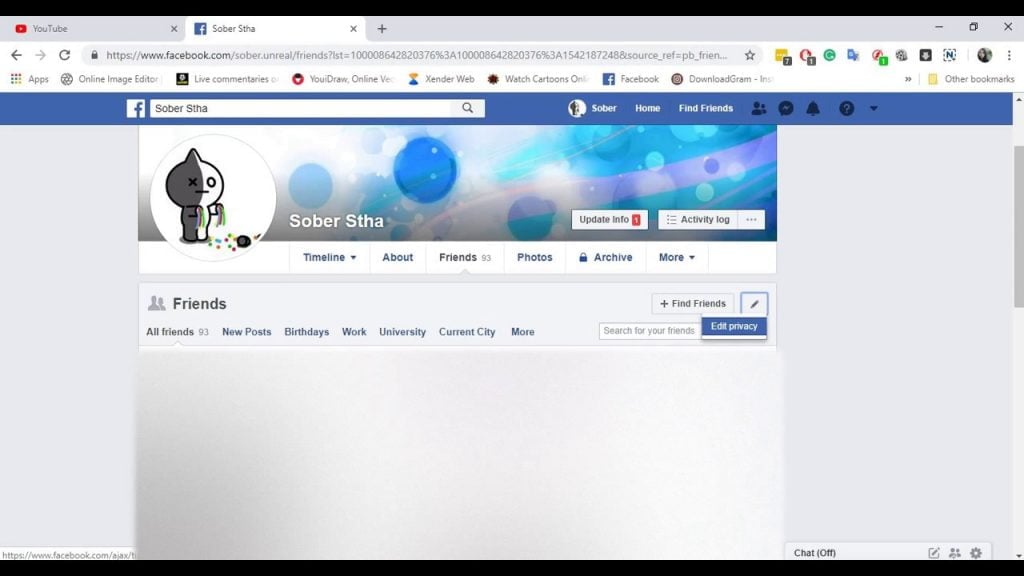The width and height of the screenshot is (1024, 576).
Task: Click the Chrome profile avatar
Action: pyautogui.click(x=984, y=56)
